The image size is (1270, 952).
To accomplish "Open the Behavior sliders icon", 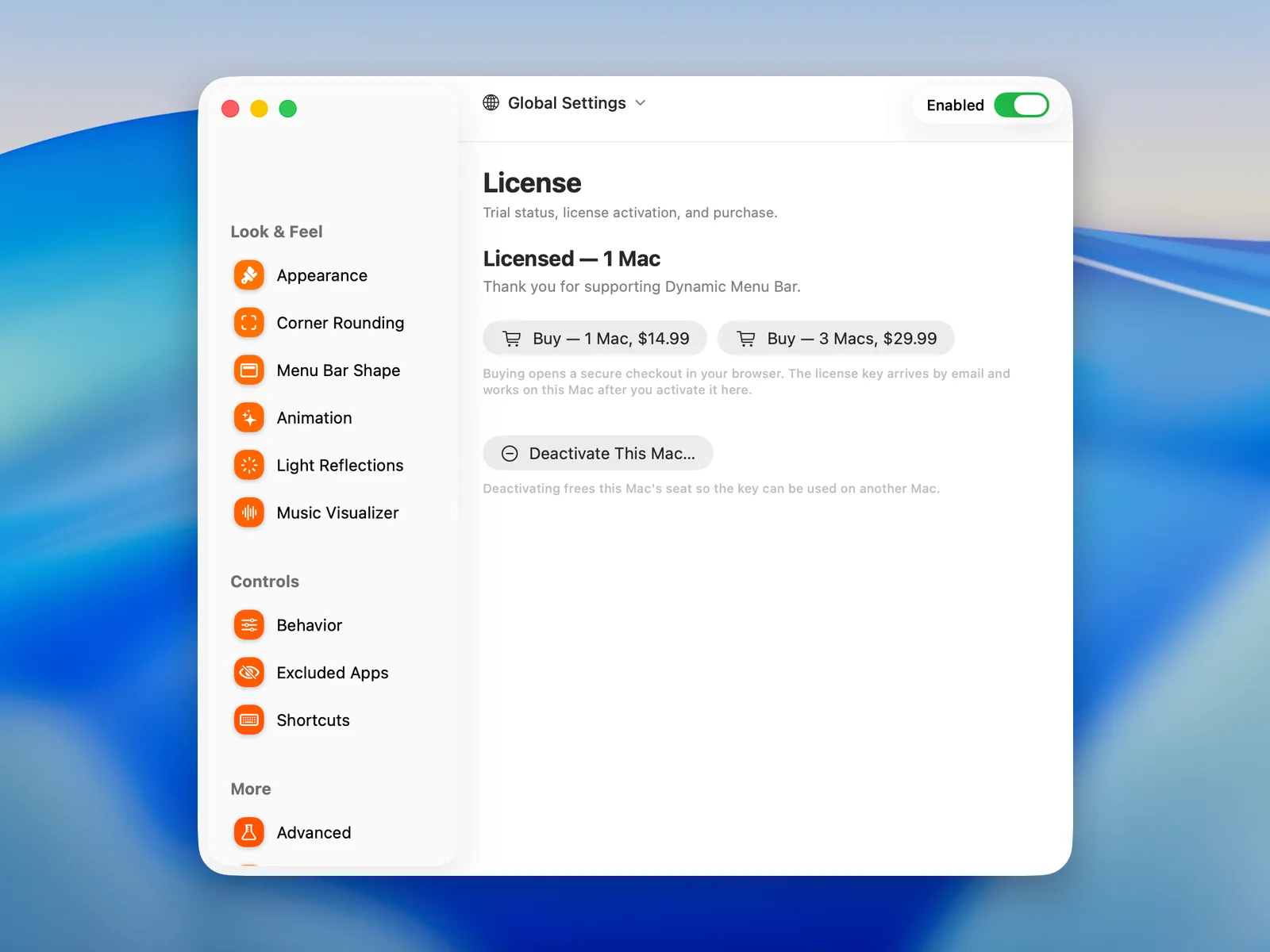I will point(249,625).
